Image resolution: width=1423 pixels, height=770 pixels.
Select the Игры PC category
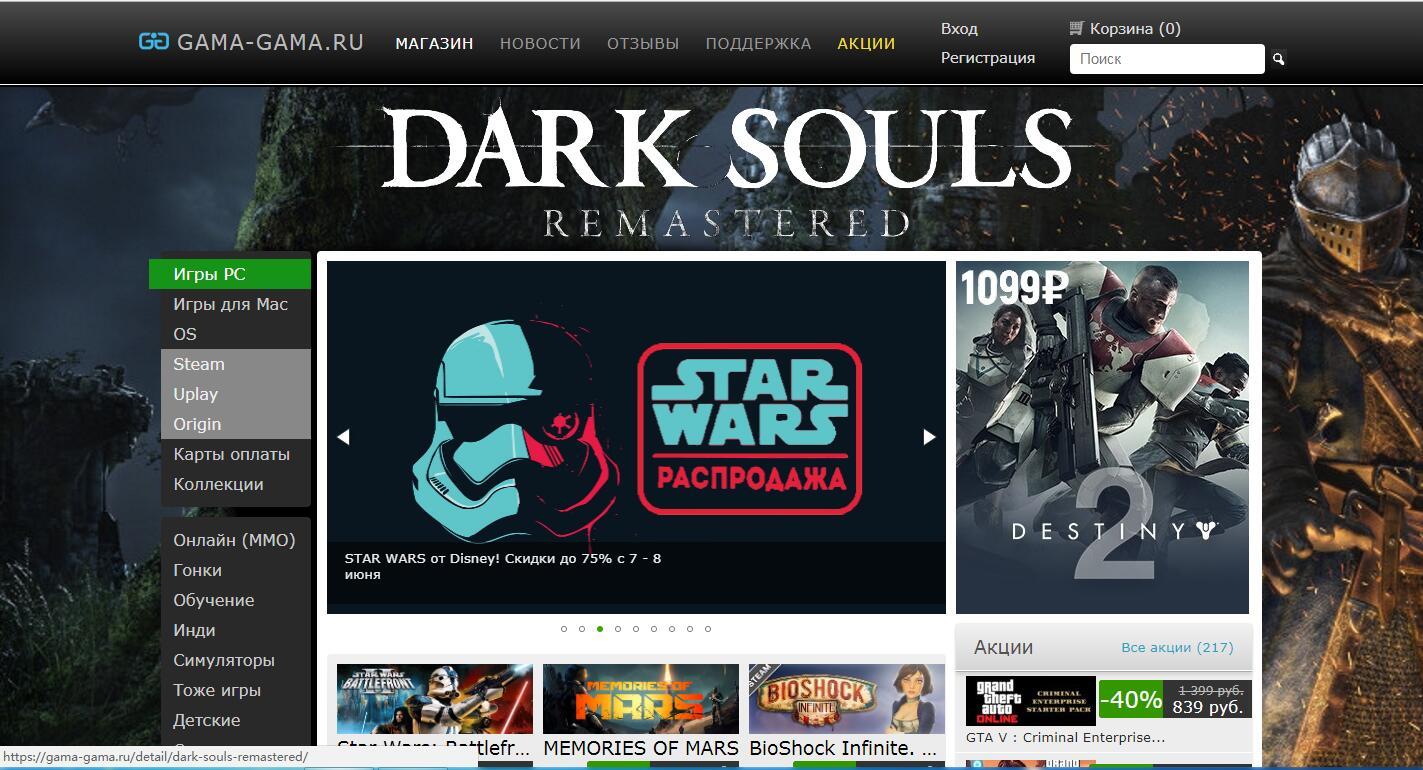point(230,274)
